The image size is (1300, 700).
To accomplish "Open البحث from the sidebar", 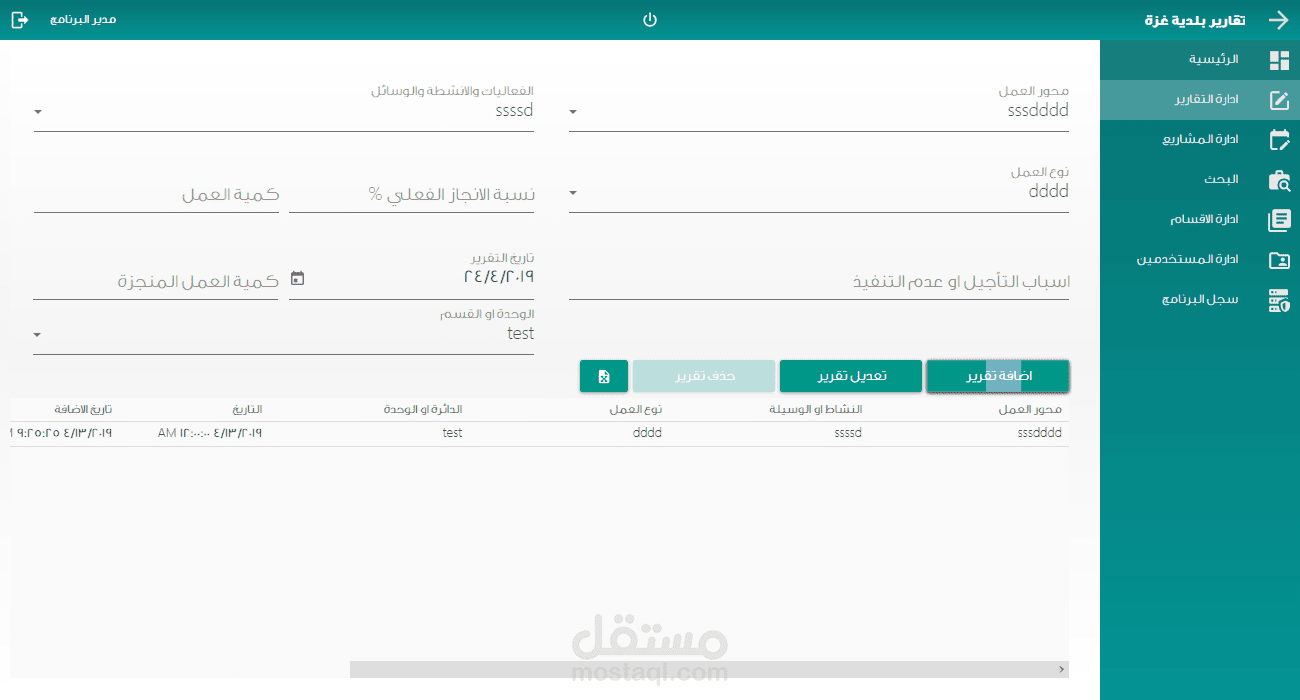I will coord(1200,180).
